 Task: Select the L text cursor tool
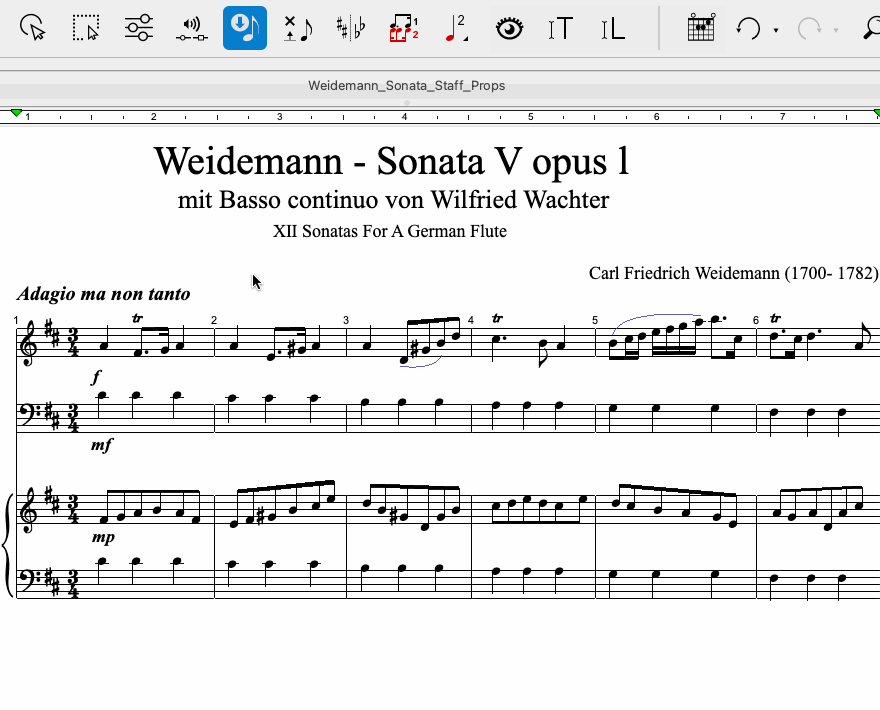tap(613, 29)
